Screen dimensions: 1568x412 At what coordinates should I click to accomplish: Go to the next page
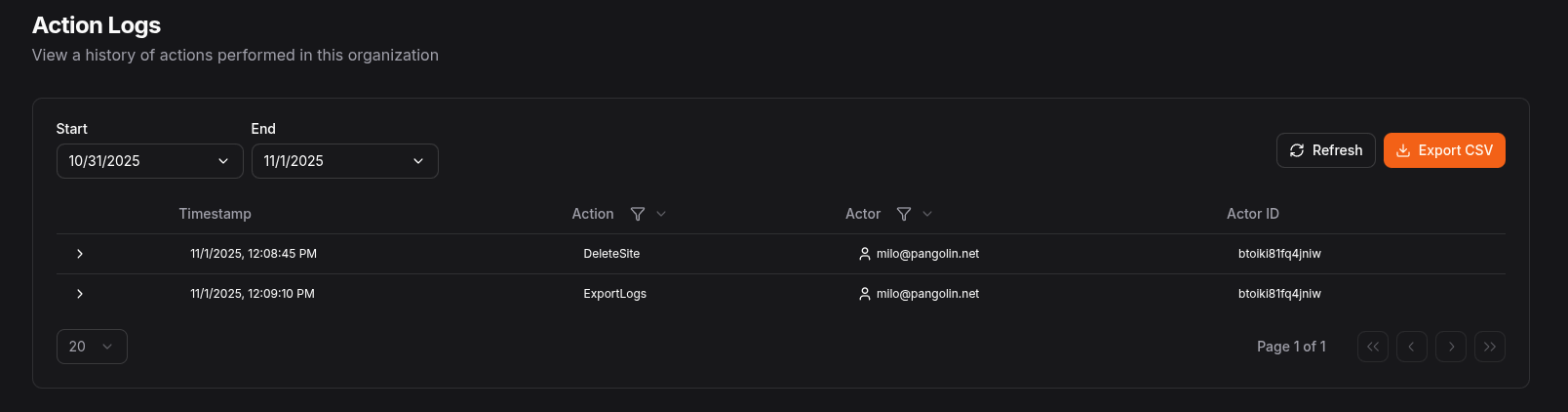click(x=1451, y=347)
